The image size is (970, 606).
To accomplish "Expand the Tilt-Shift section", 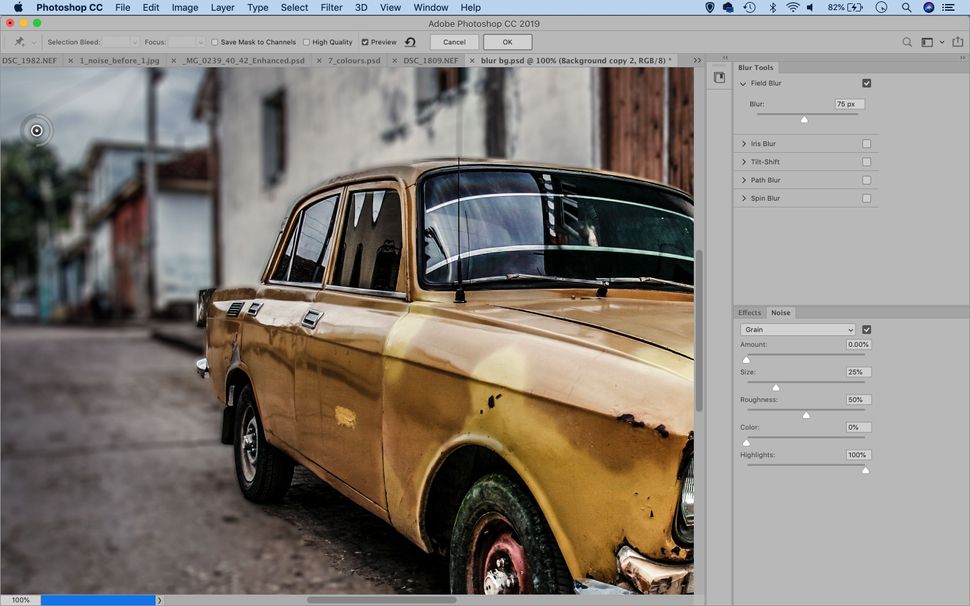I will click(743, 161).
